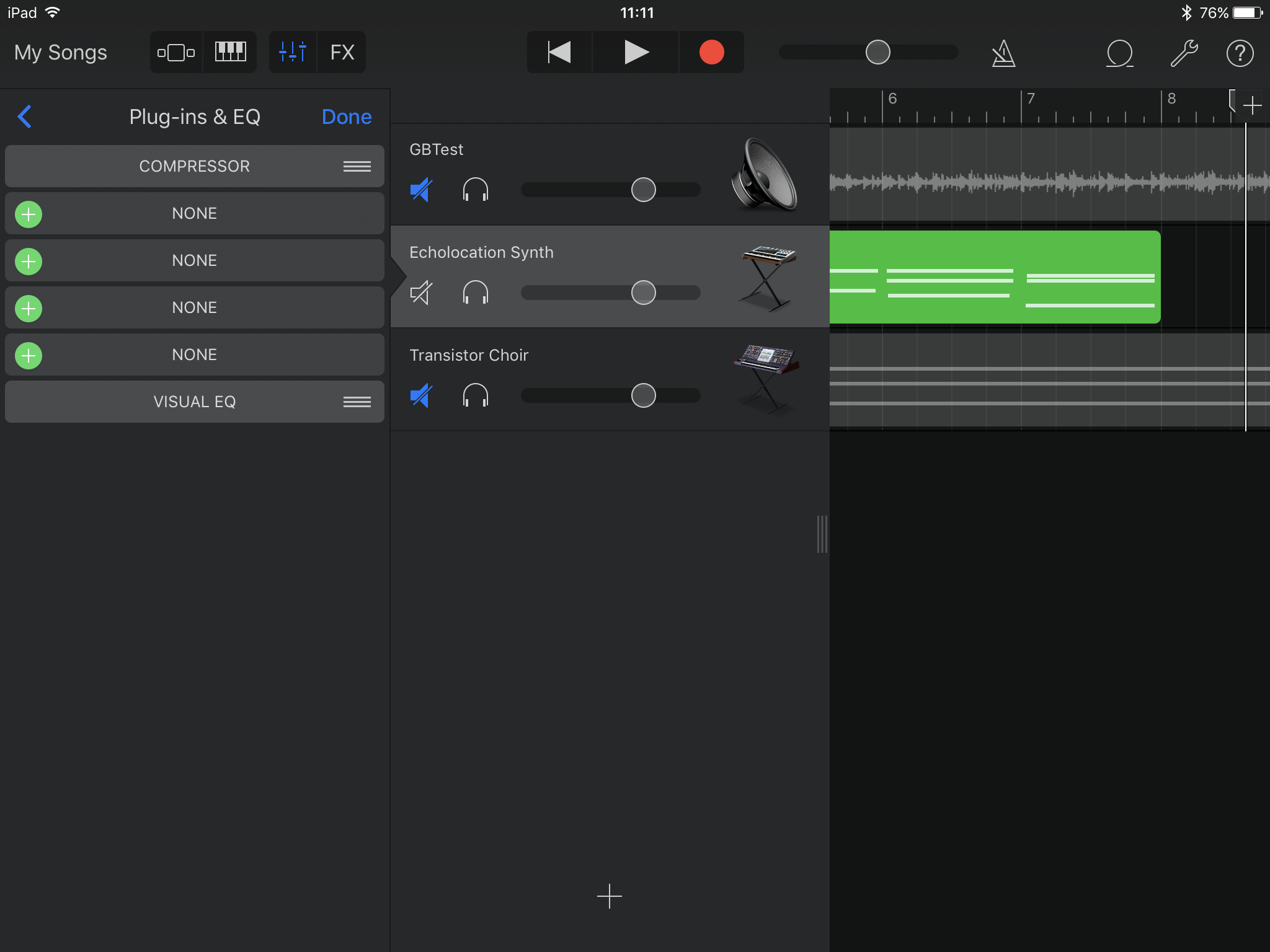
Task: Grab the track header resize handle
Action: tap(822, 534)
